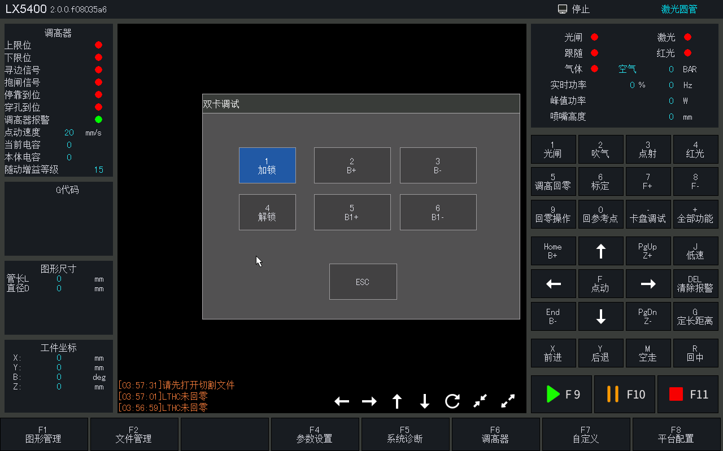Click the expand view icon

tap(508, 401)
